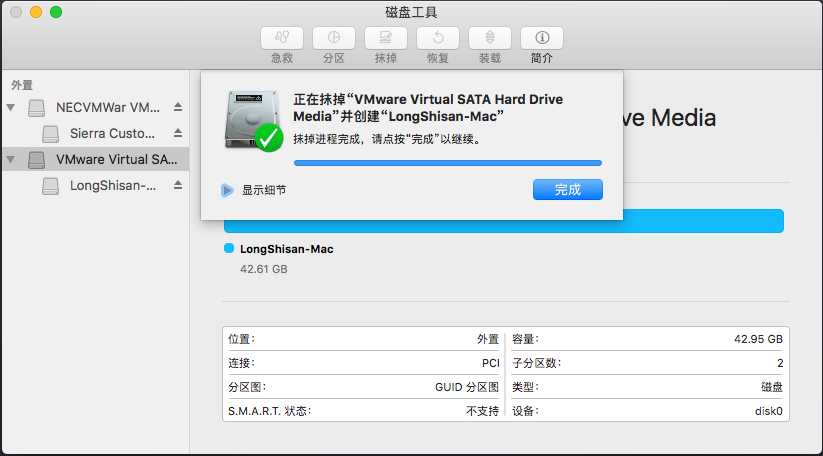Open the Info (简介) toolbar icon

(x=542, y=38)
